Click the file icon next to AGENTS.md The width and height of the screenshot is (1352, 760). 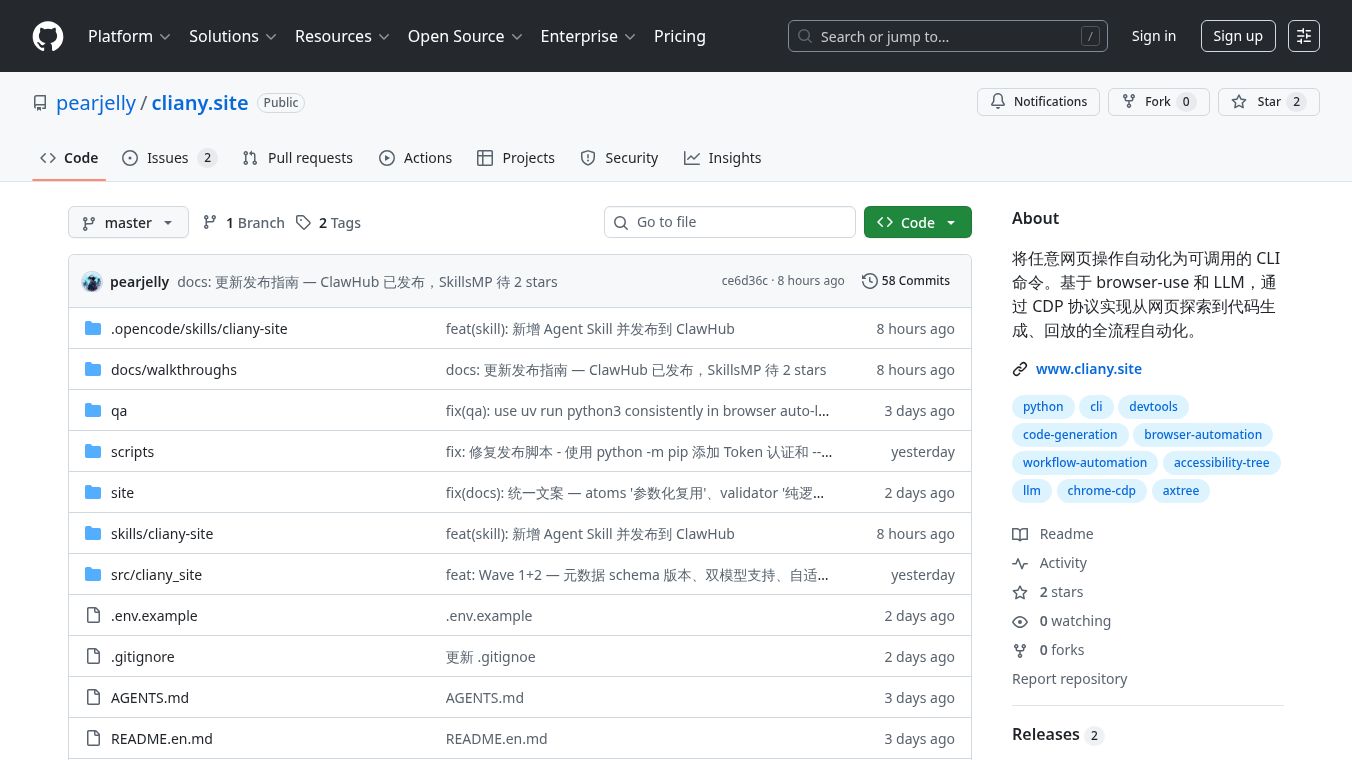point(93,697)
